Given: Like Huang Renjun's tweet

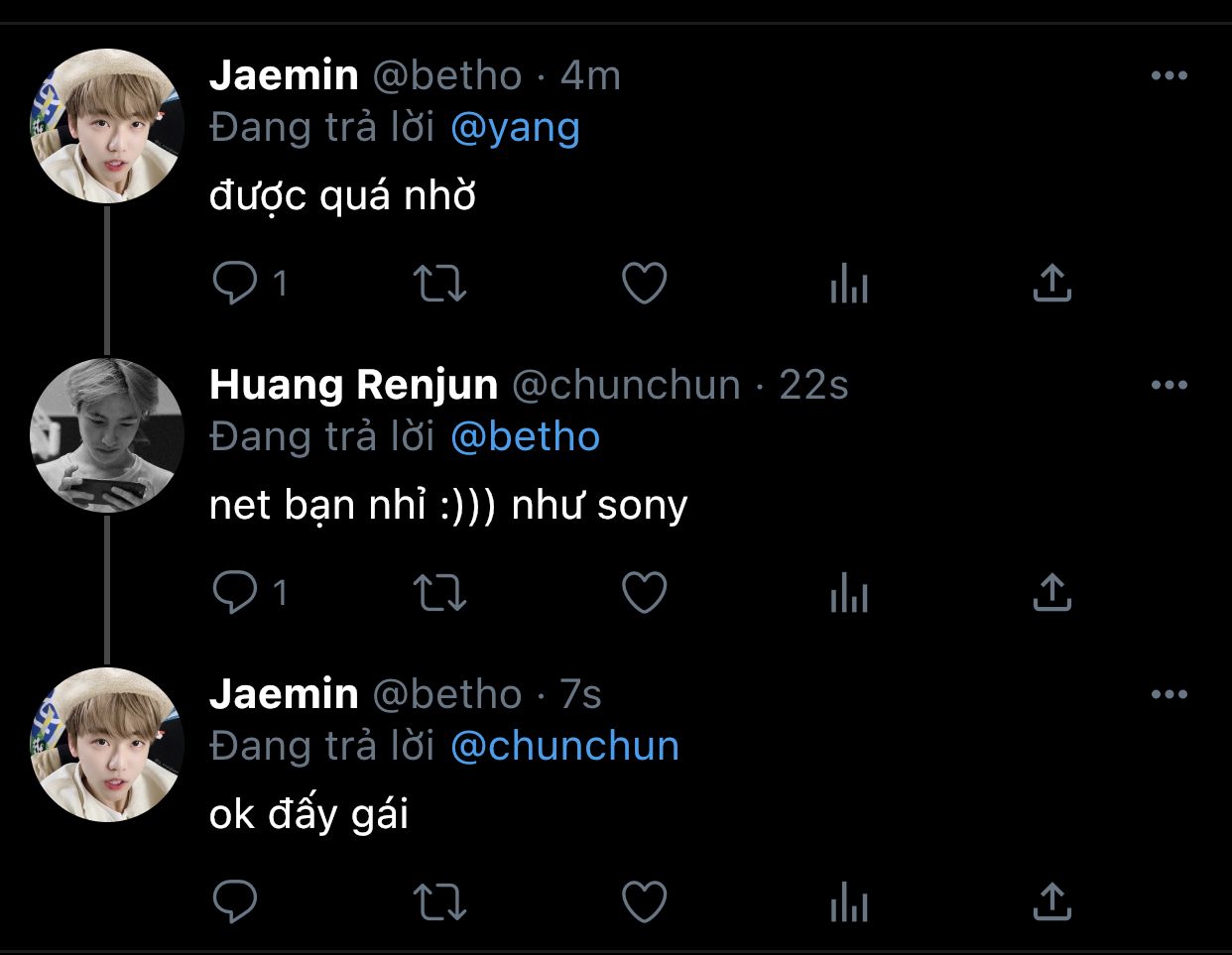Looking at the screenshot, I should point(644,593).
